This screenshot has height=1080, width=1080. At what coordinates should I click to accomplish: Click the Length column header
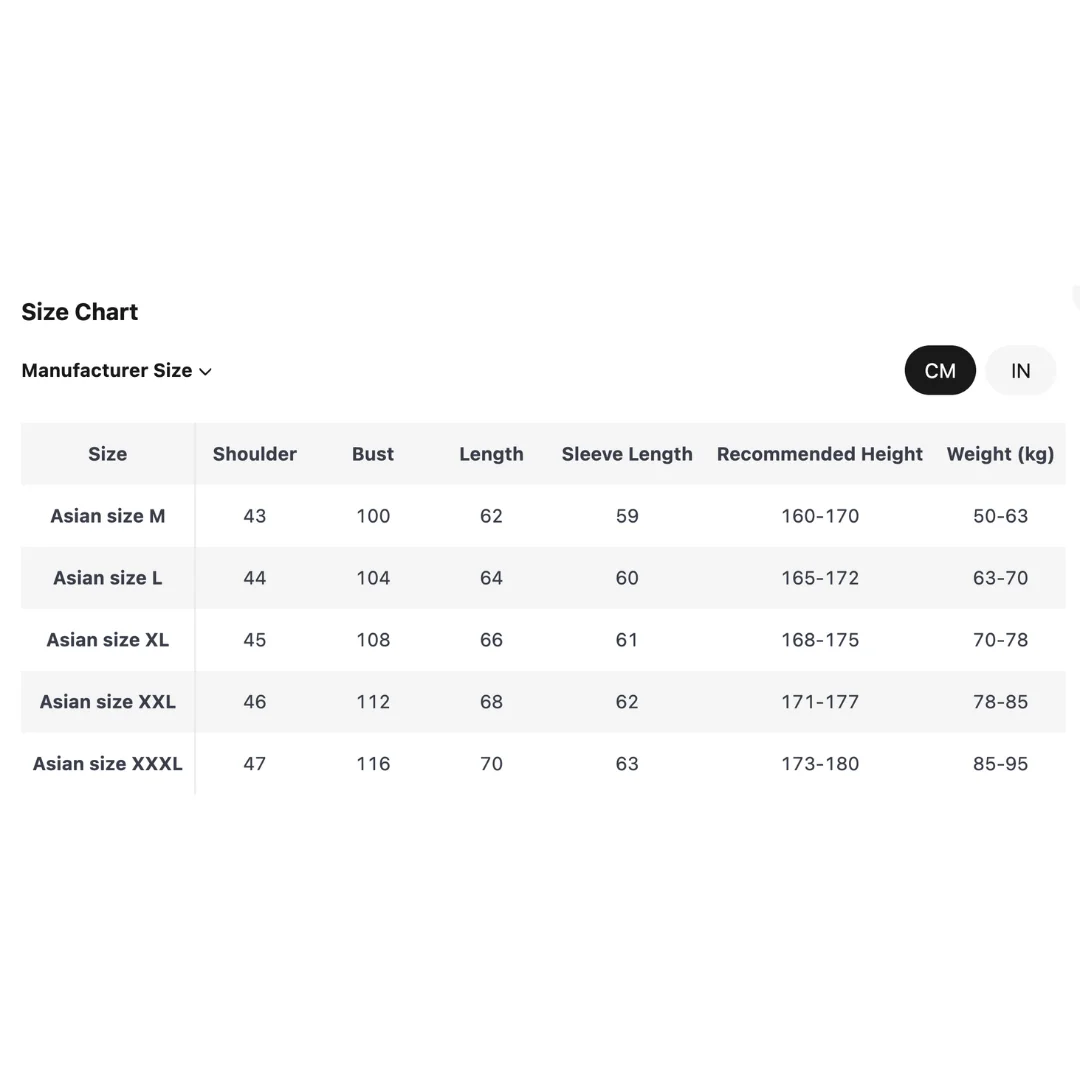click(x=491, y=454)
